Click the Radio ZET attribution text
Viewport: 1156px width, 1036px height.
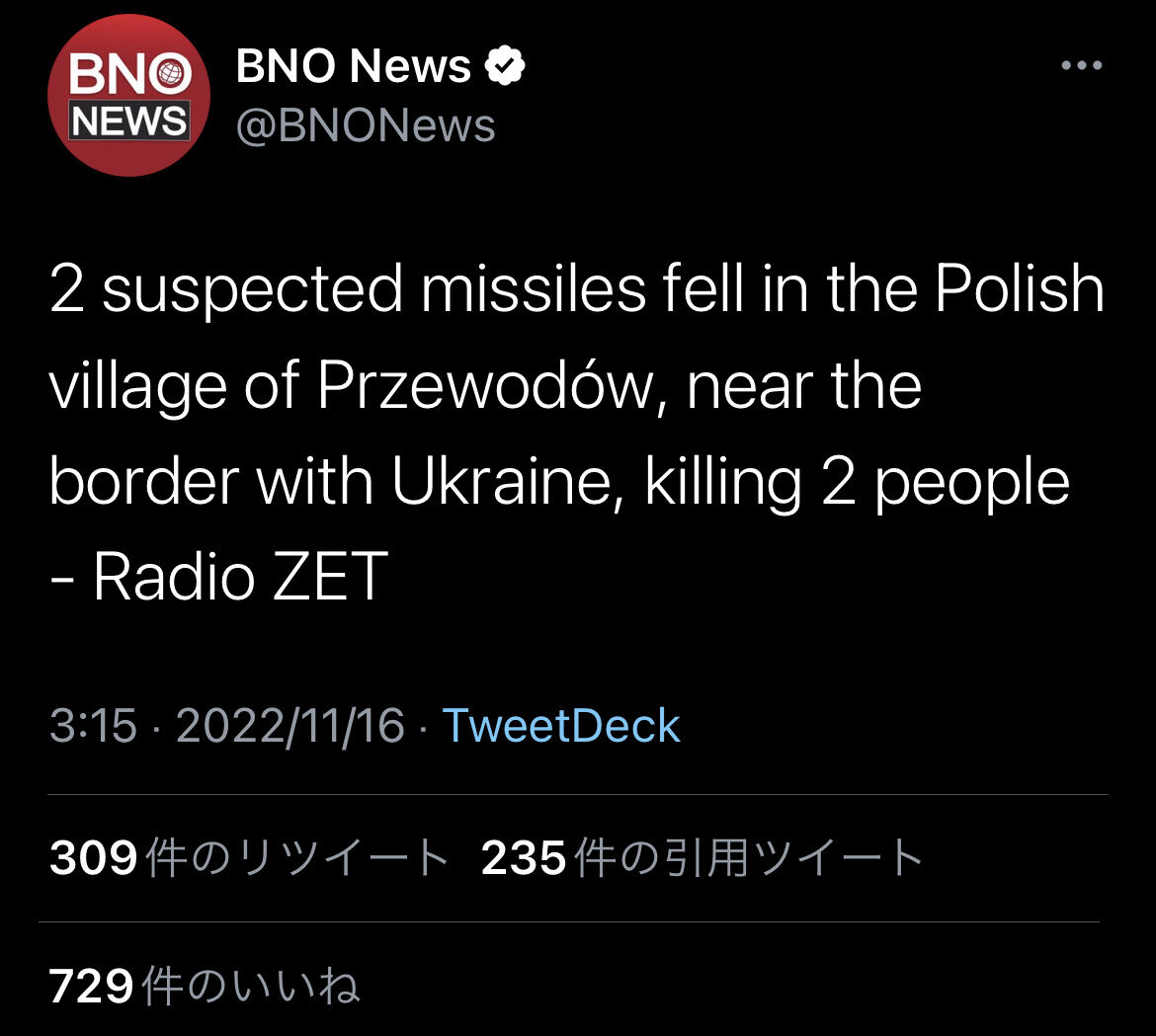tap(240, 577)
